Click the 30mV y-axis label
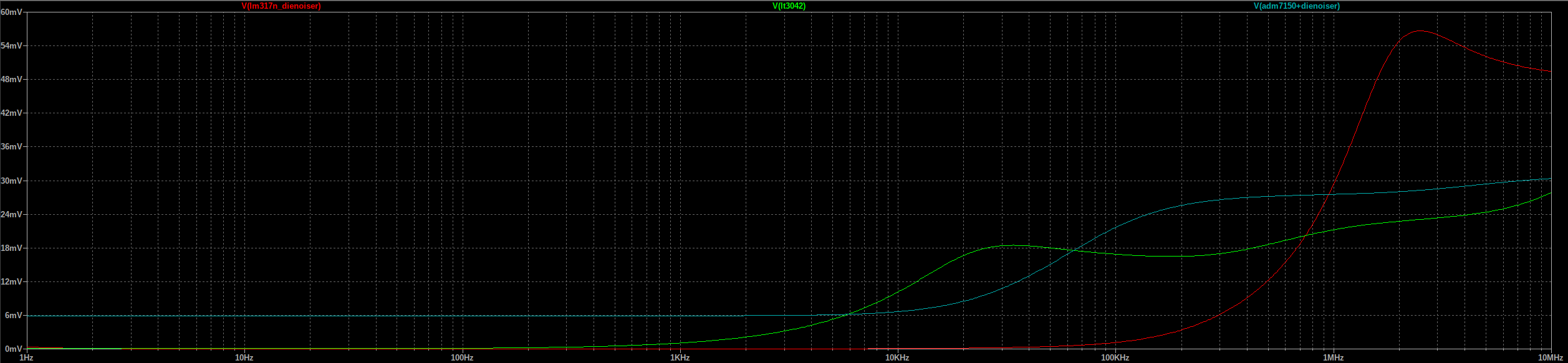1568x363 pixels. [x=12, y=181]
